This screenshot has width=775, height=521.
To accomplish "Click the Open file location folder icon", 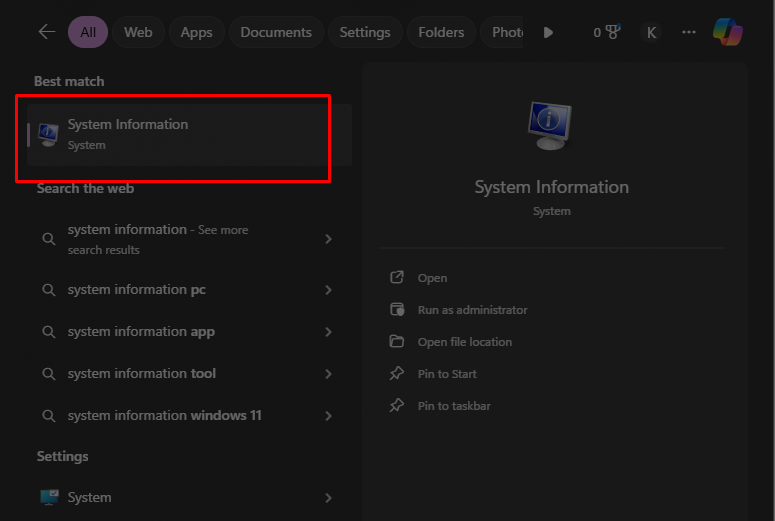I will (x=397, y=342).
